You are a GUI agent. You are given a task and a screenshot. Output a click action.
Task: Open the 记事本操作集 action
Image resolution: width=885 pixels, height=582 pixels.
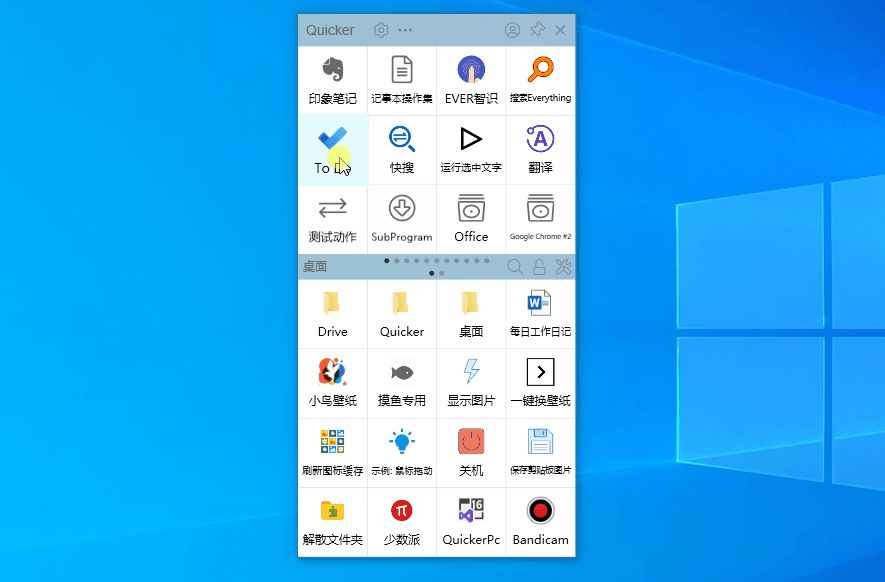[x=402, y=81]
